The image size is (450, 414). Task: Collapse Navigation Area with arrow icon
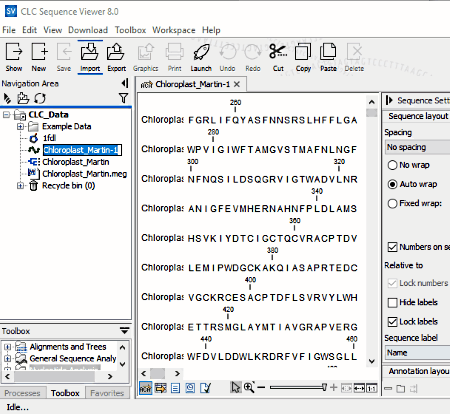pos(125,83)
